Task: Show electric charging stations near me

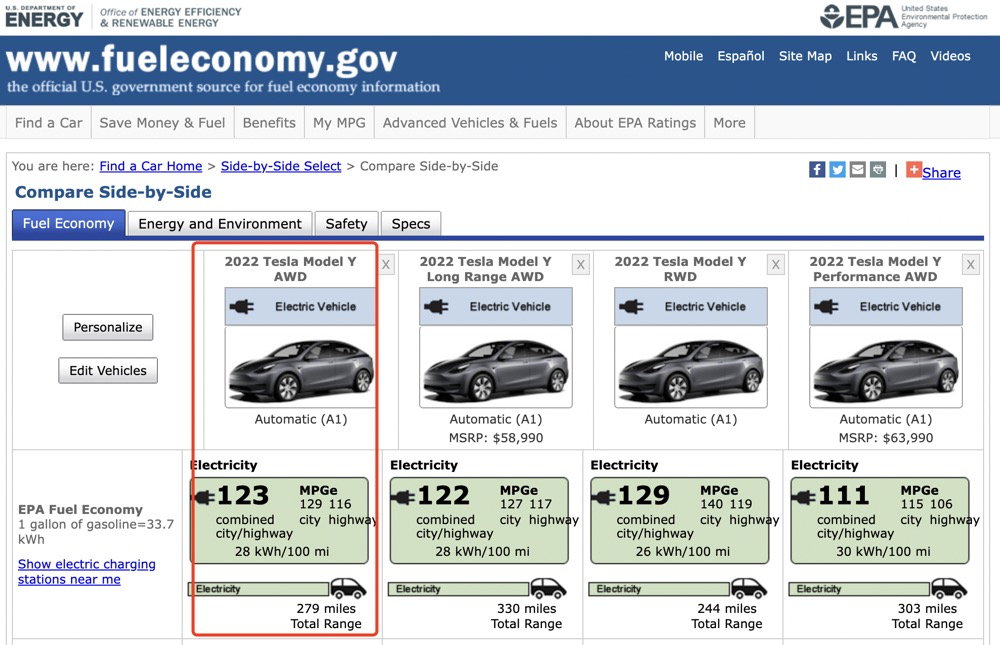Action: tap(87, 572)
